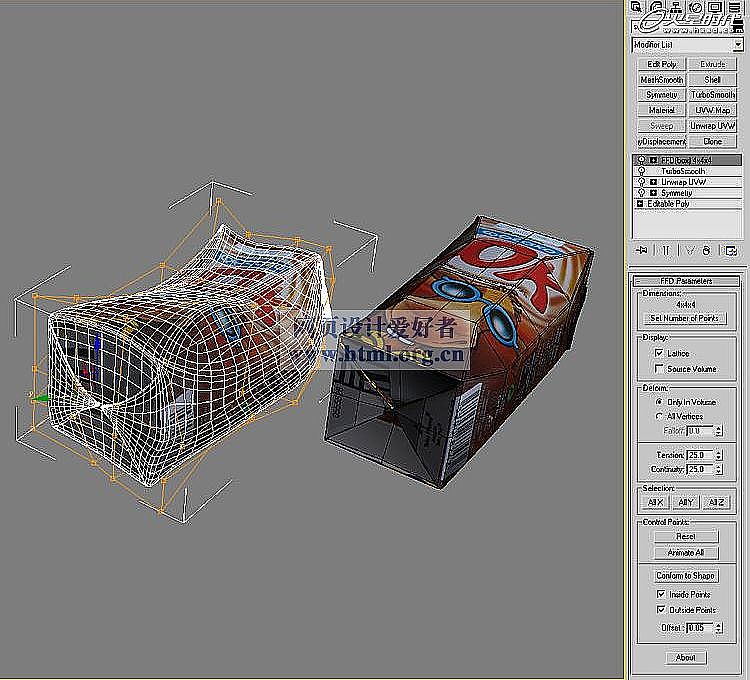Viewport: 750px width, 680px height.
Task: Click Unwrap UVW button in modifier set
Action: 713,126
